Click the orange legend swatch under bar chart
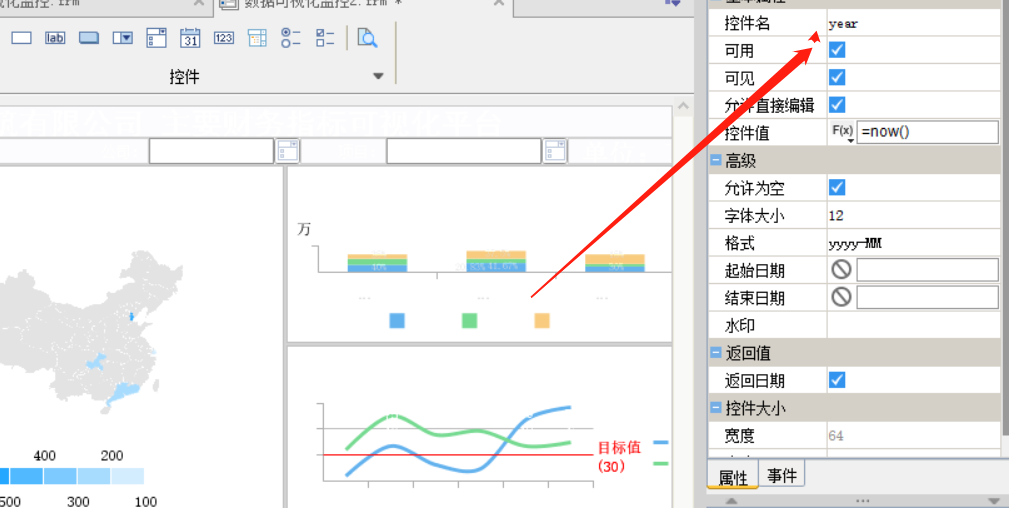Viewport: 1009px width, 508px height. pos(542,321)
